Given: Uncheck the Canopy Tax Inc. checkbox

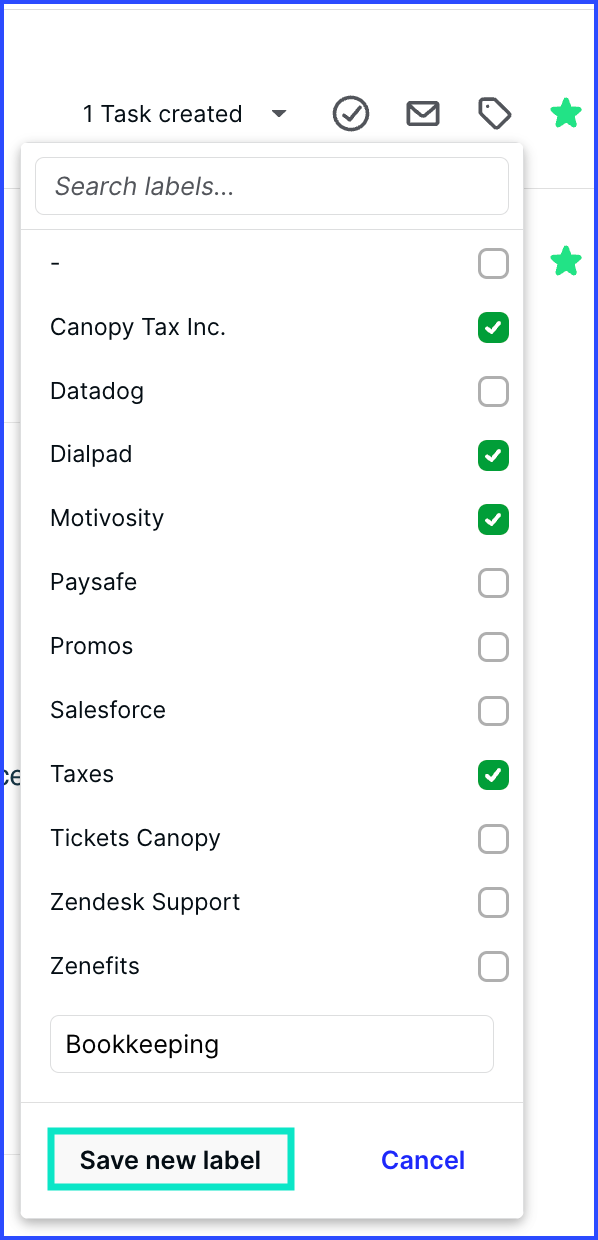Looking at the screenshot, I should point(493,327).
